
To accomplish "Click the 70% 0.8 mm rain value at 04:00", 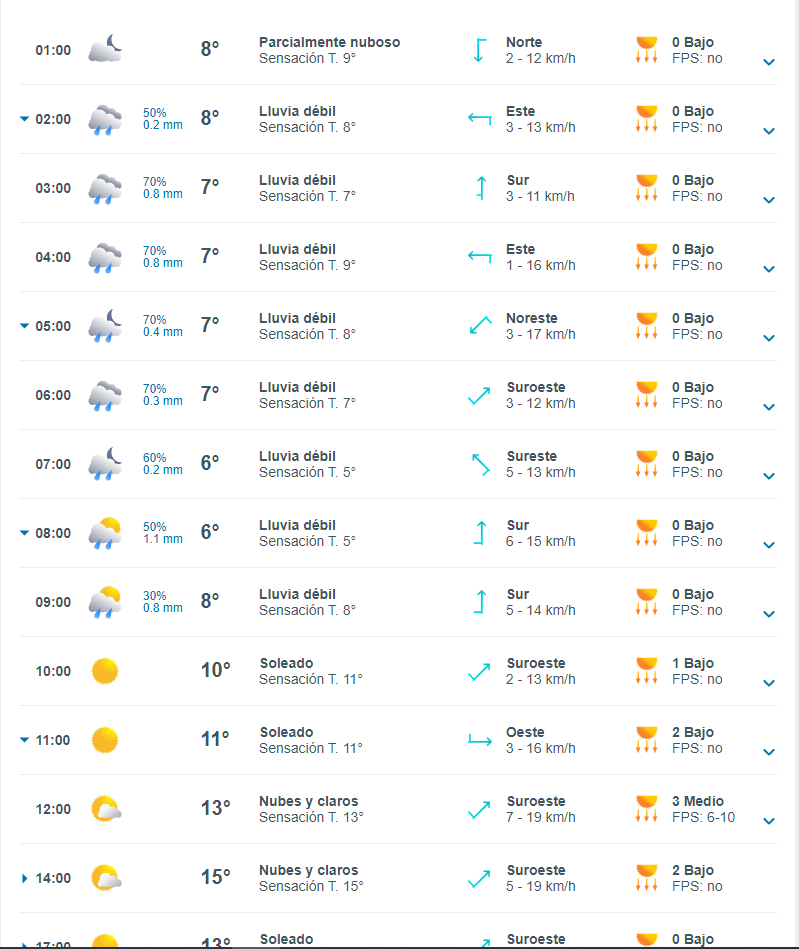I will 163,257.
